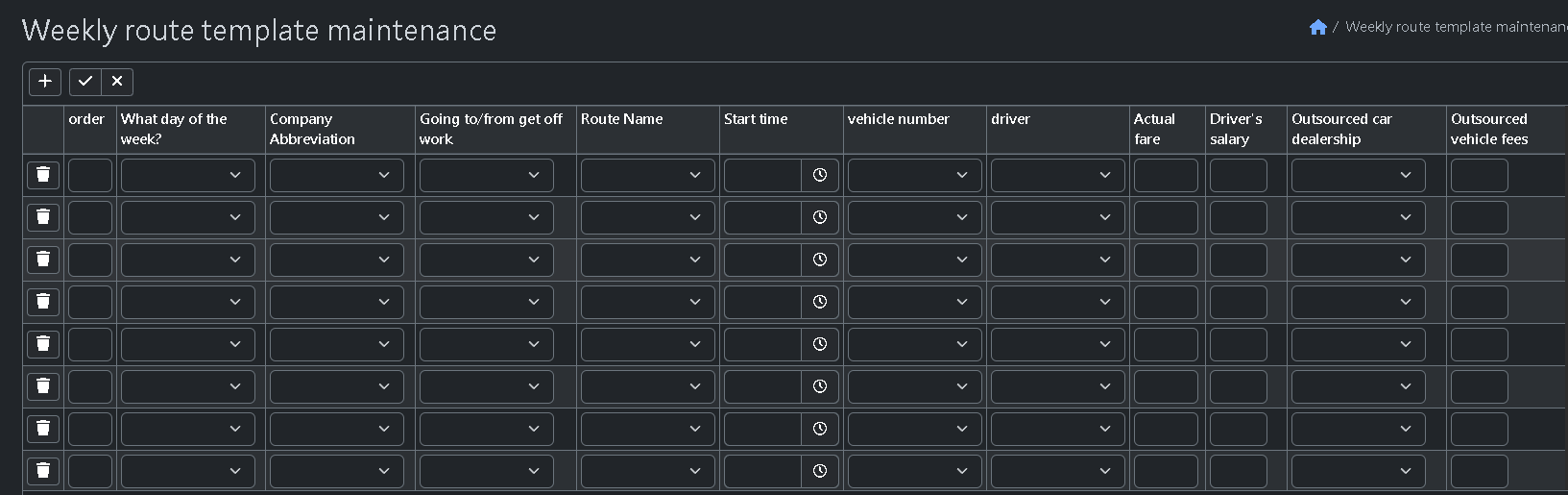Open Outsourced car dealership dropdown, first row
1568x495 pixels.
pos(1358,175)
